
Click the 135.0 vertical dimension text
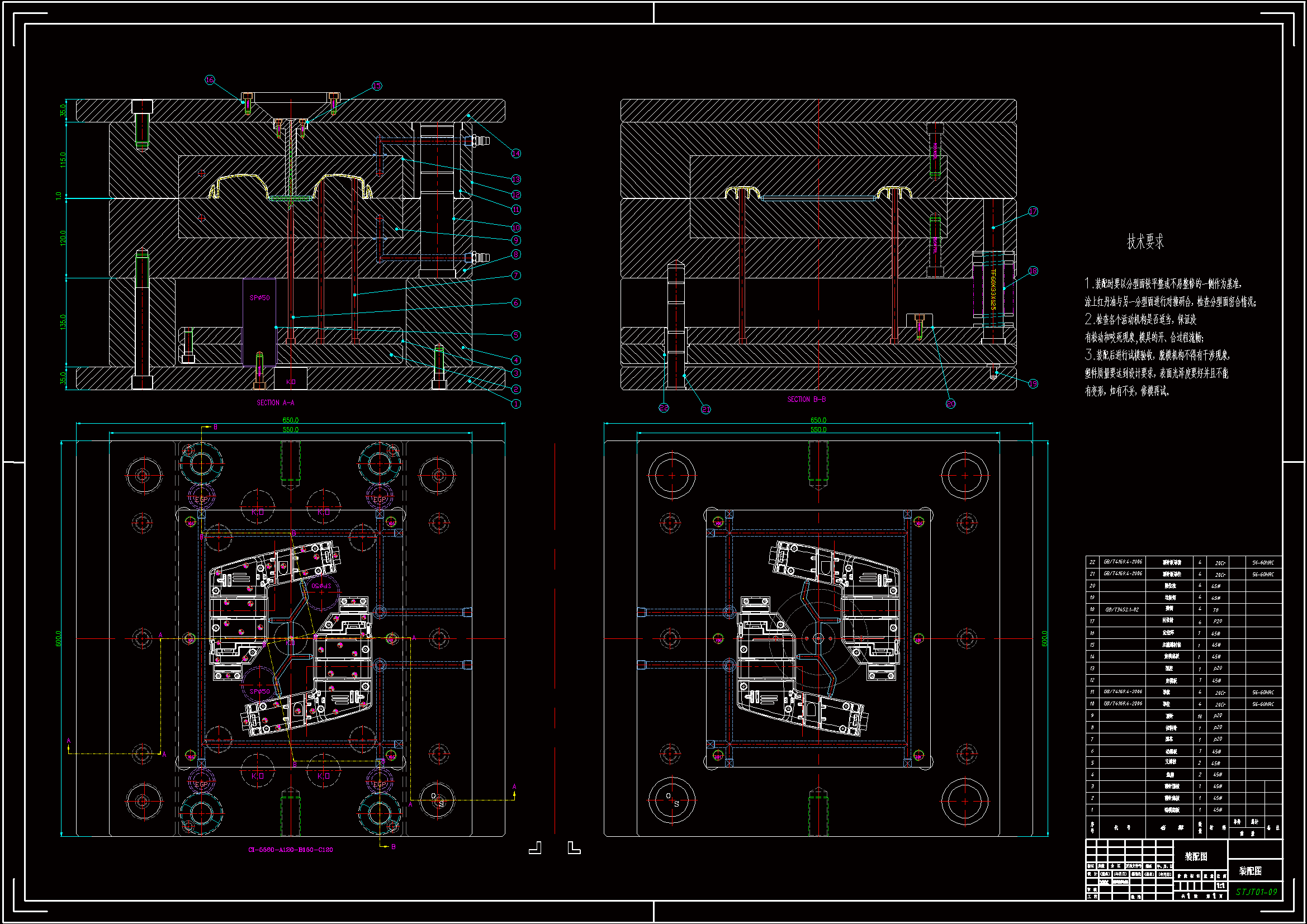(63, 321)
